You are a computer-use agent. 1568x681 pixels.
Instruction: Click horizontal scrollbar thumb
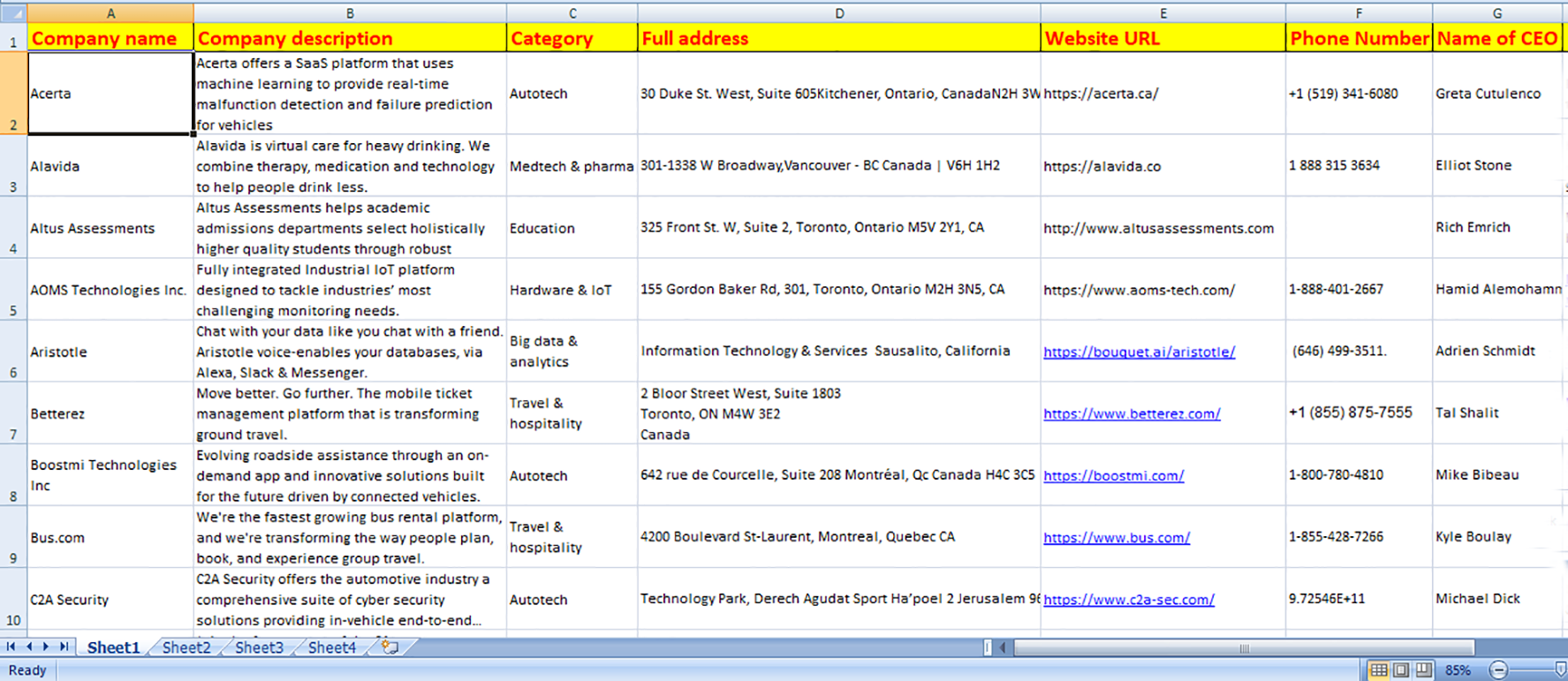1244,647
